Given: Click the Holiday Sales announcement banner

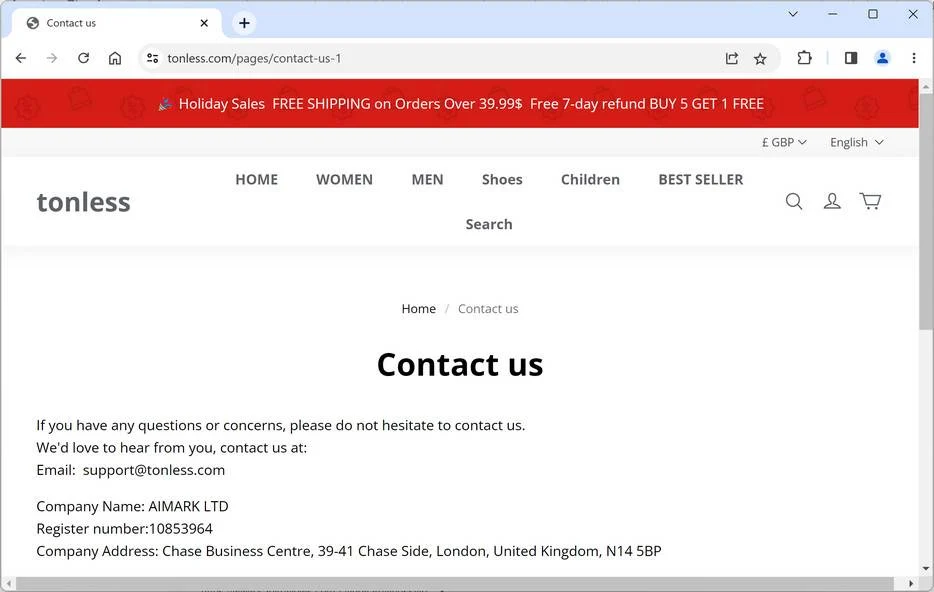Looking at the screenshot, I should pos(460,104).
